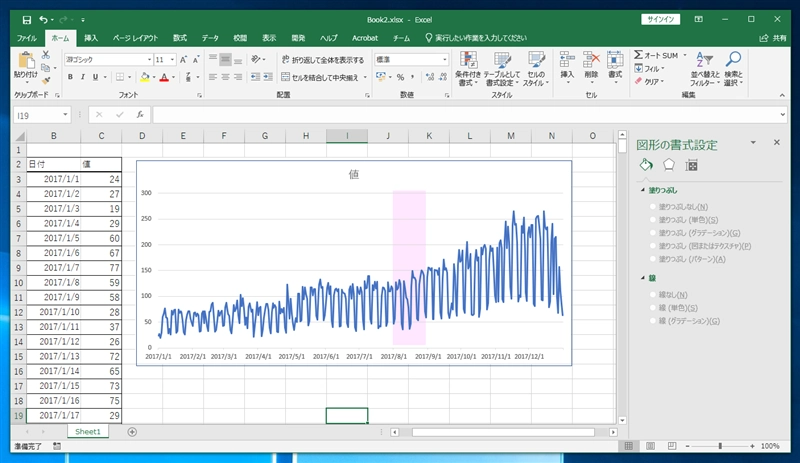Select 線なし(N) radio option
Screen dimensions: 800x463
pyautogui.click(x=653, y=295)
